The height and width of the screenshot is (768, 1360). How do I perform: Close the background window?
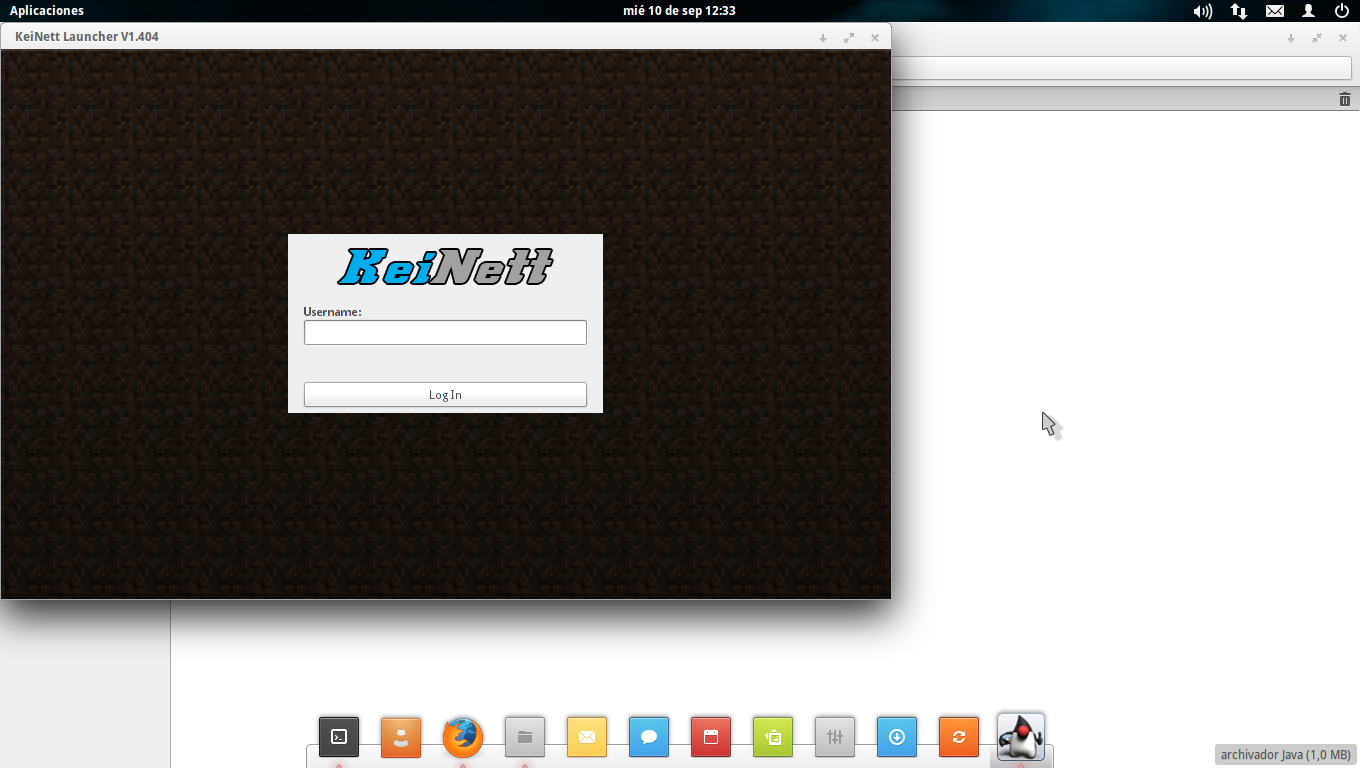pos(1343,38)
